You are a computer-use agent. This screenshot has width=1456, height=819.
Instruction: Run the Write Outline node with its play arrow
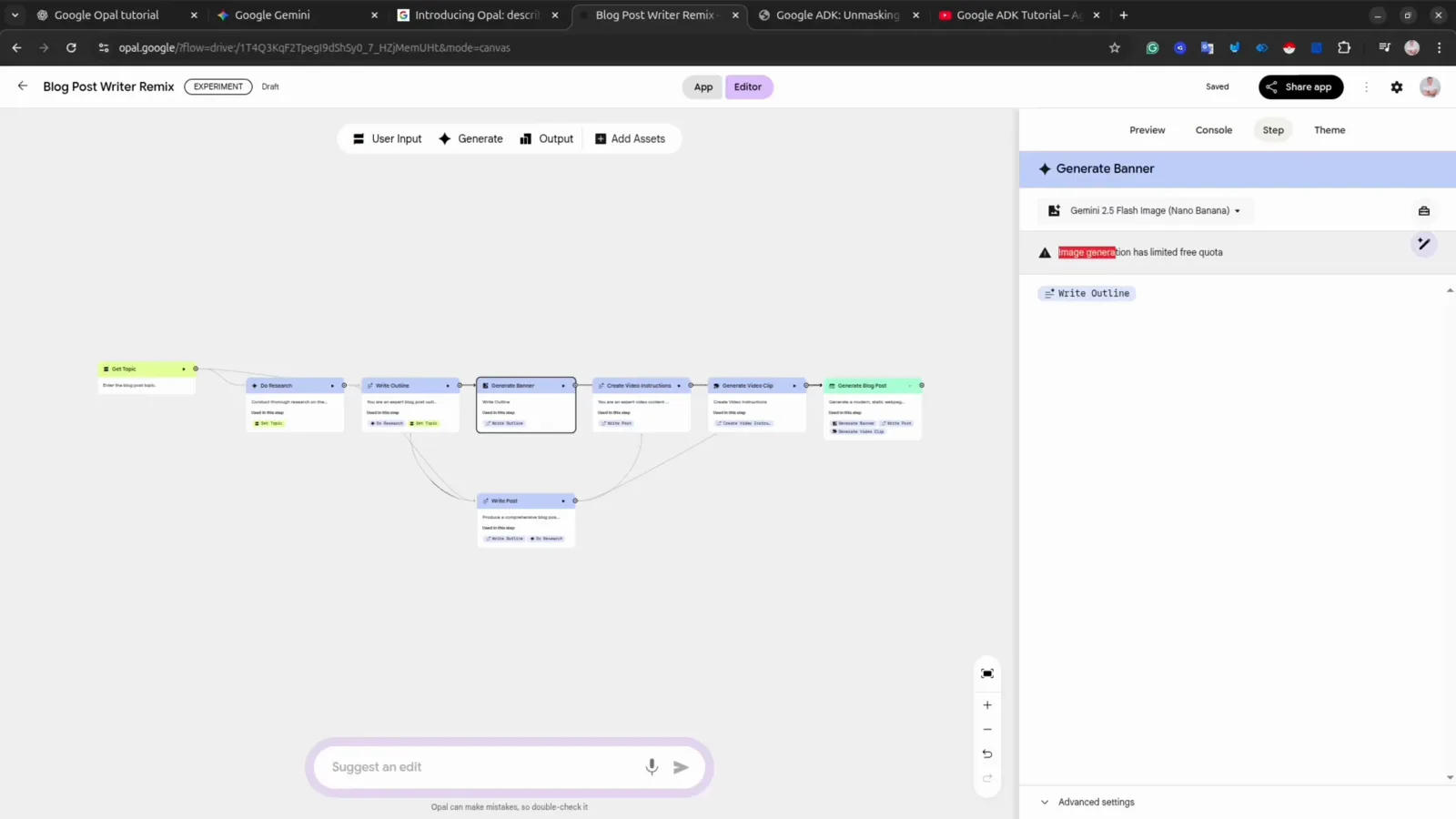tap(448, 386)
